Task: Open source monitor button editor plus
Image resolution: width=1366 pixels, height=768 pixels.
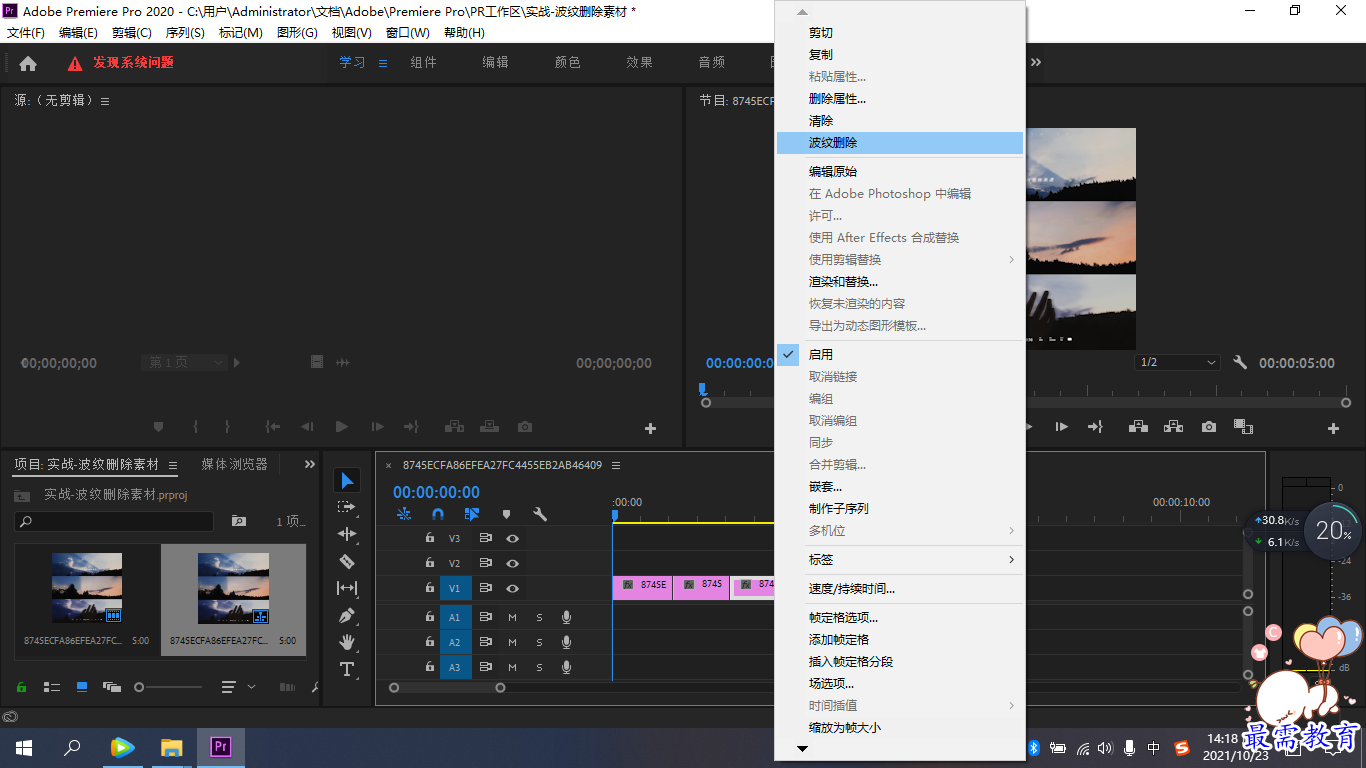Action: pyautogui.click(x=650, y=428)
